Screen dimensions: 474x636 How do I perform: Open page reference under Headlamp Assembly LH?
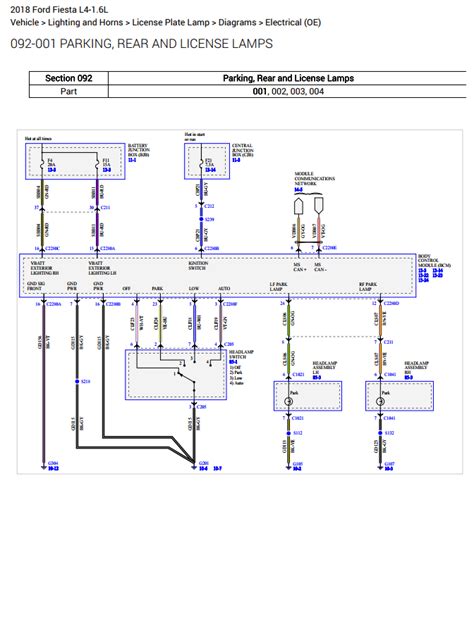pos(317,378)
